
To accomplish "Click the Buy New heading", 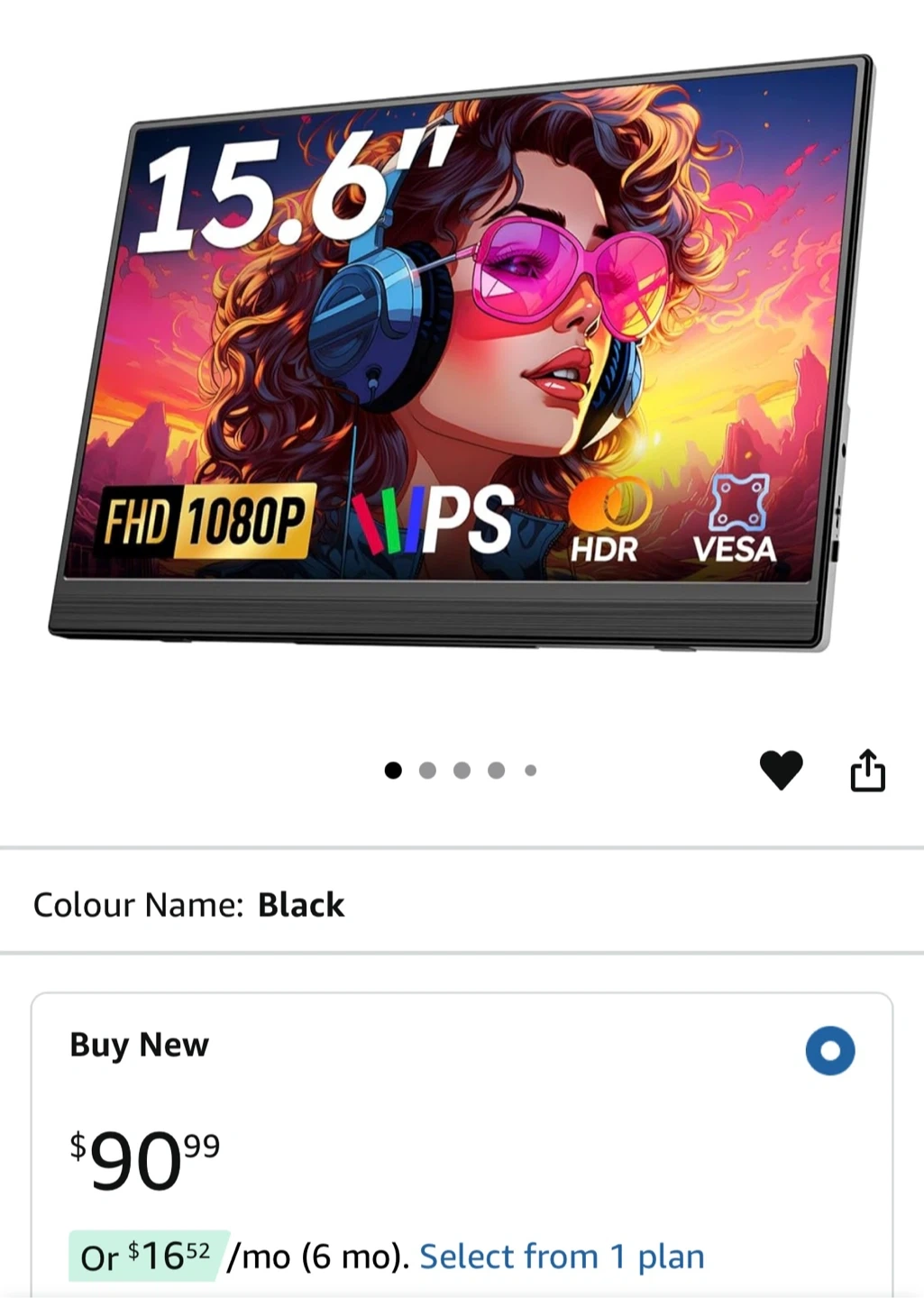I will pos(139,1045).
